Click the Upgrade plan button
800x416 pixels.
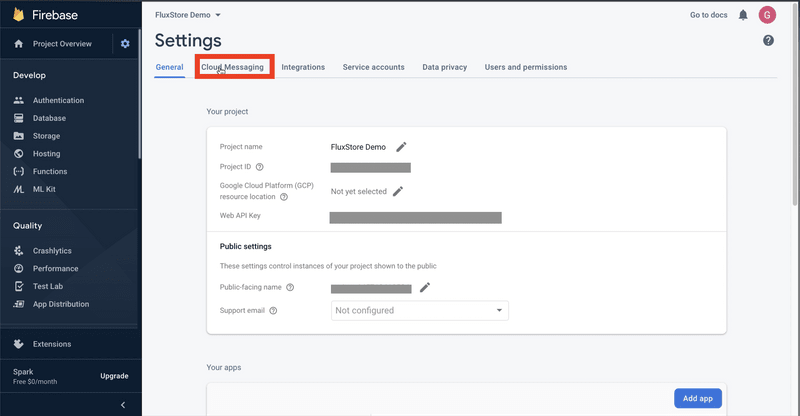point(113,376)
